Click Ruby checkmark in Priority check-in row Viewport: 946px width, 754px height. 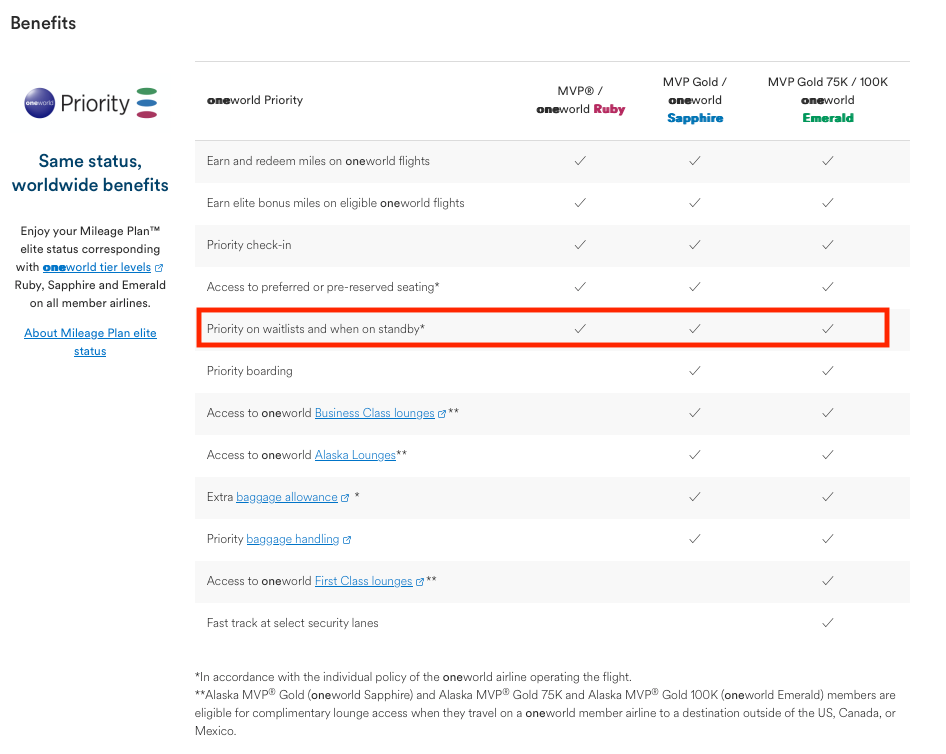(x=580, y=245)
